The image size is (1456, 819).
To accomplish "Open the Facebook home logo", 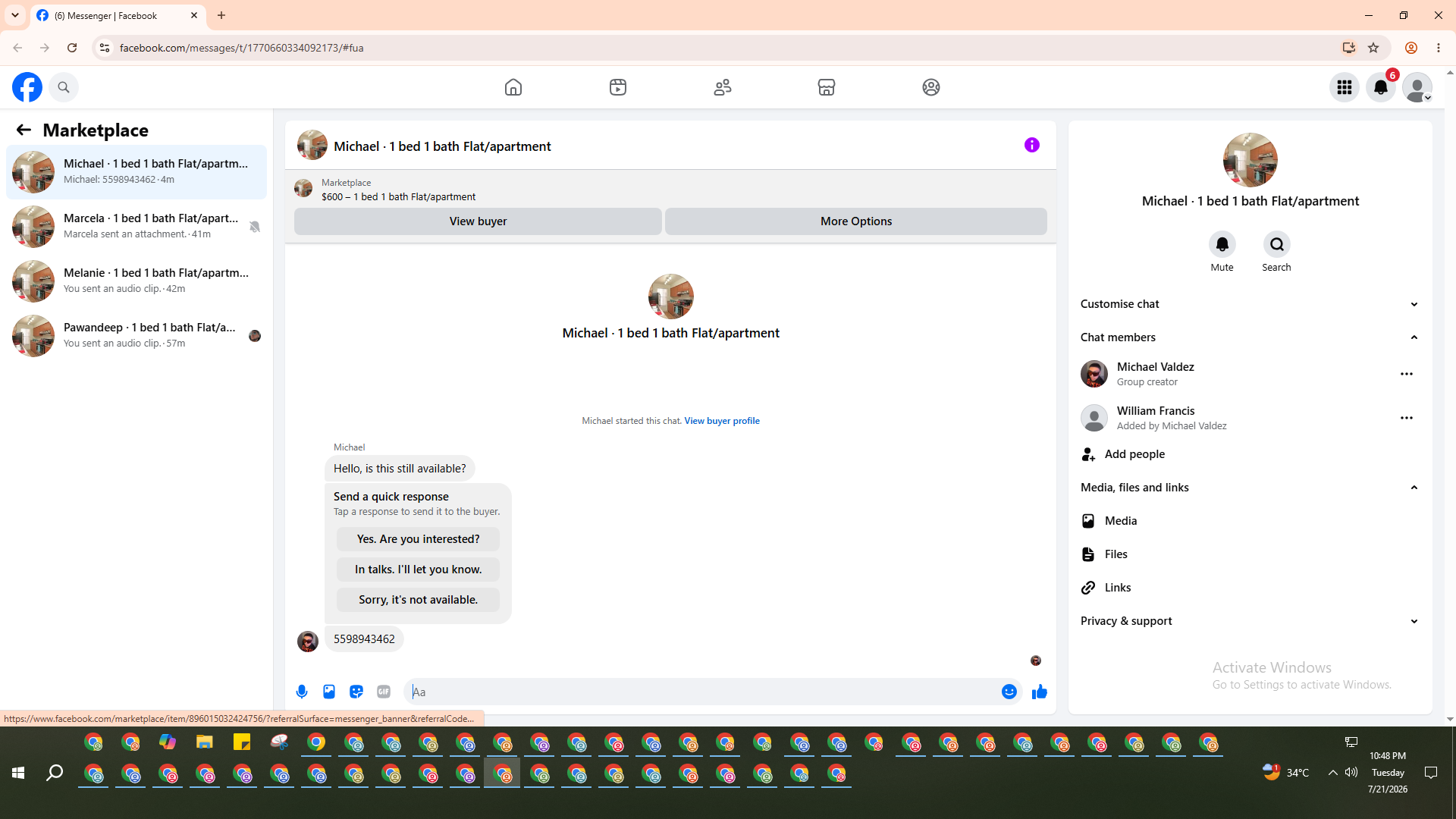I will (x=27, y=87).
